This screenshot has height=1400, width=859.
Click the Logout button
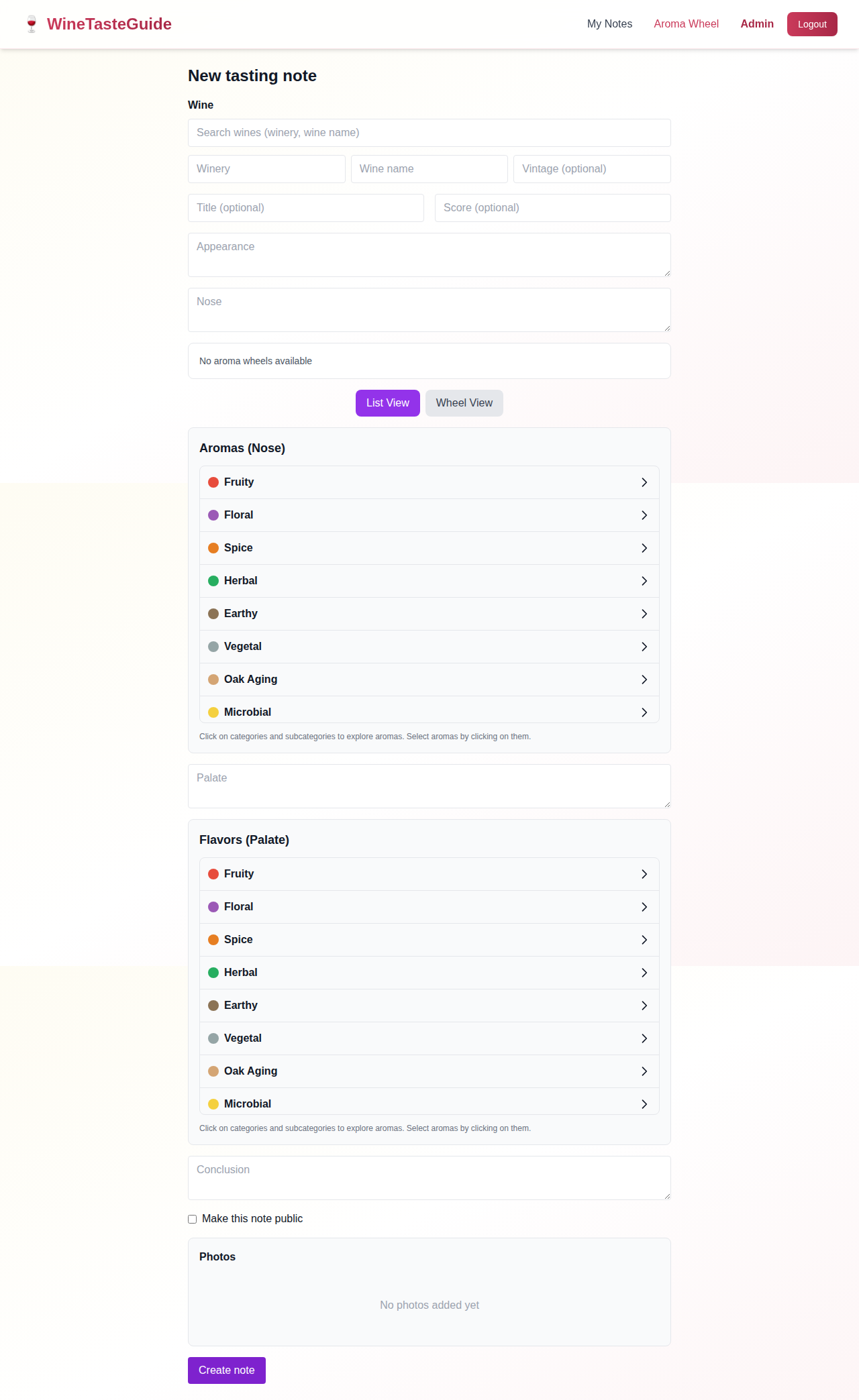(812, 23)
